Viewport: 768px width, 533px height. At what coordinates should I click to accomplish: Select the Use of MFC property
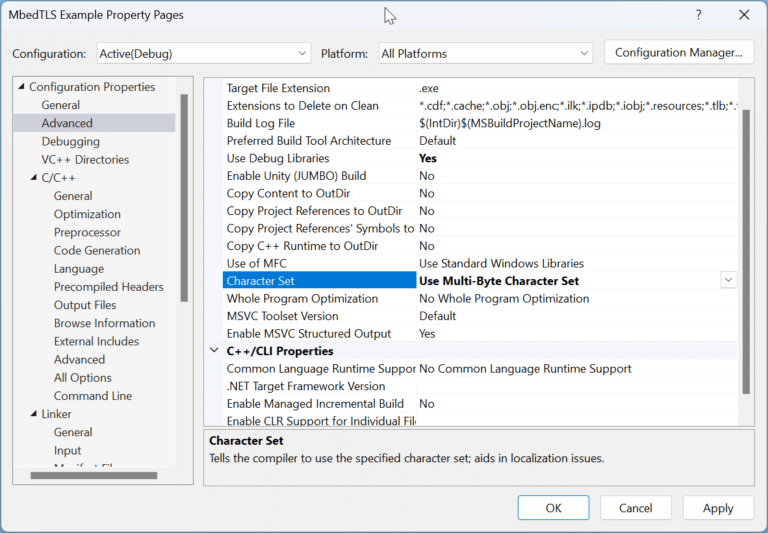(x=256, y=264)
